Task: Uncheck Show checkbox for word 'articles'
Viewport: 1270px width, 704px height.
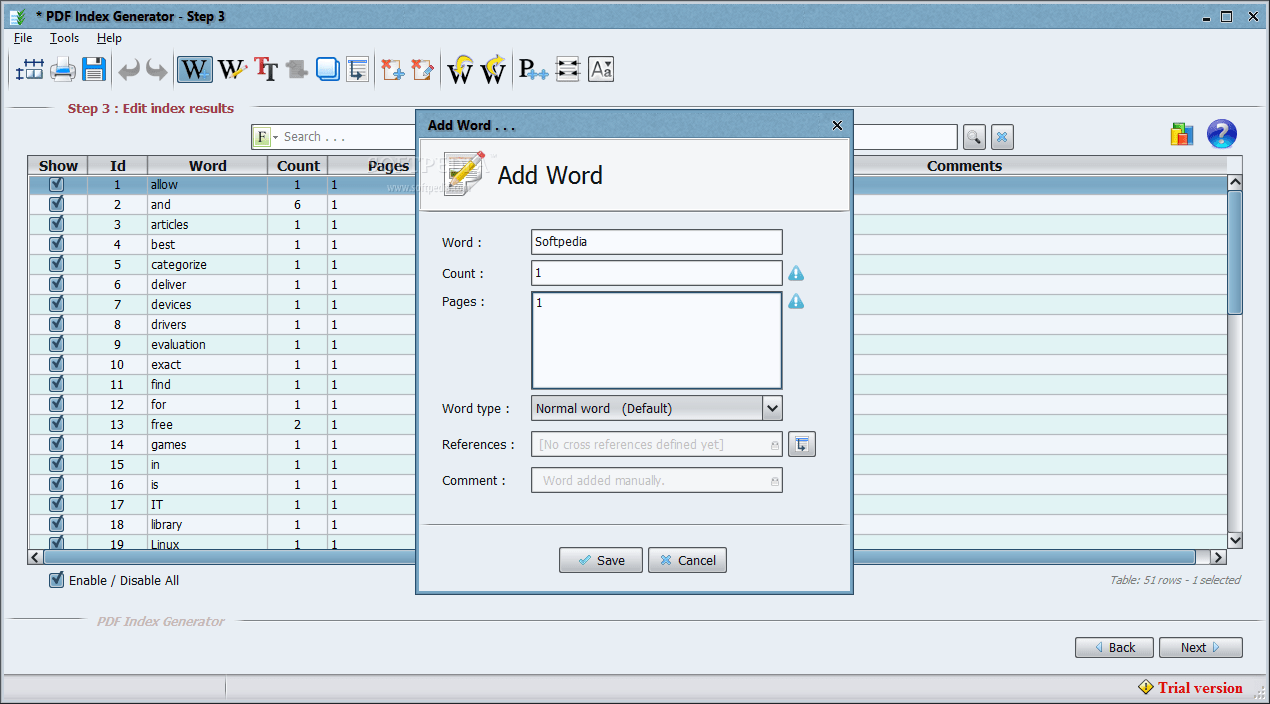Action: tap(56, 224)
